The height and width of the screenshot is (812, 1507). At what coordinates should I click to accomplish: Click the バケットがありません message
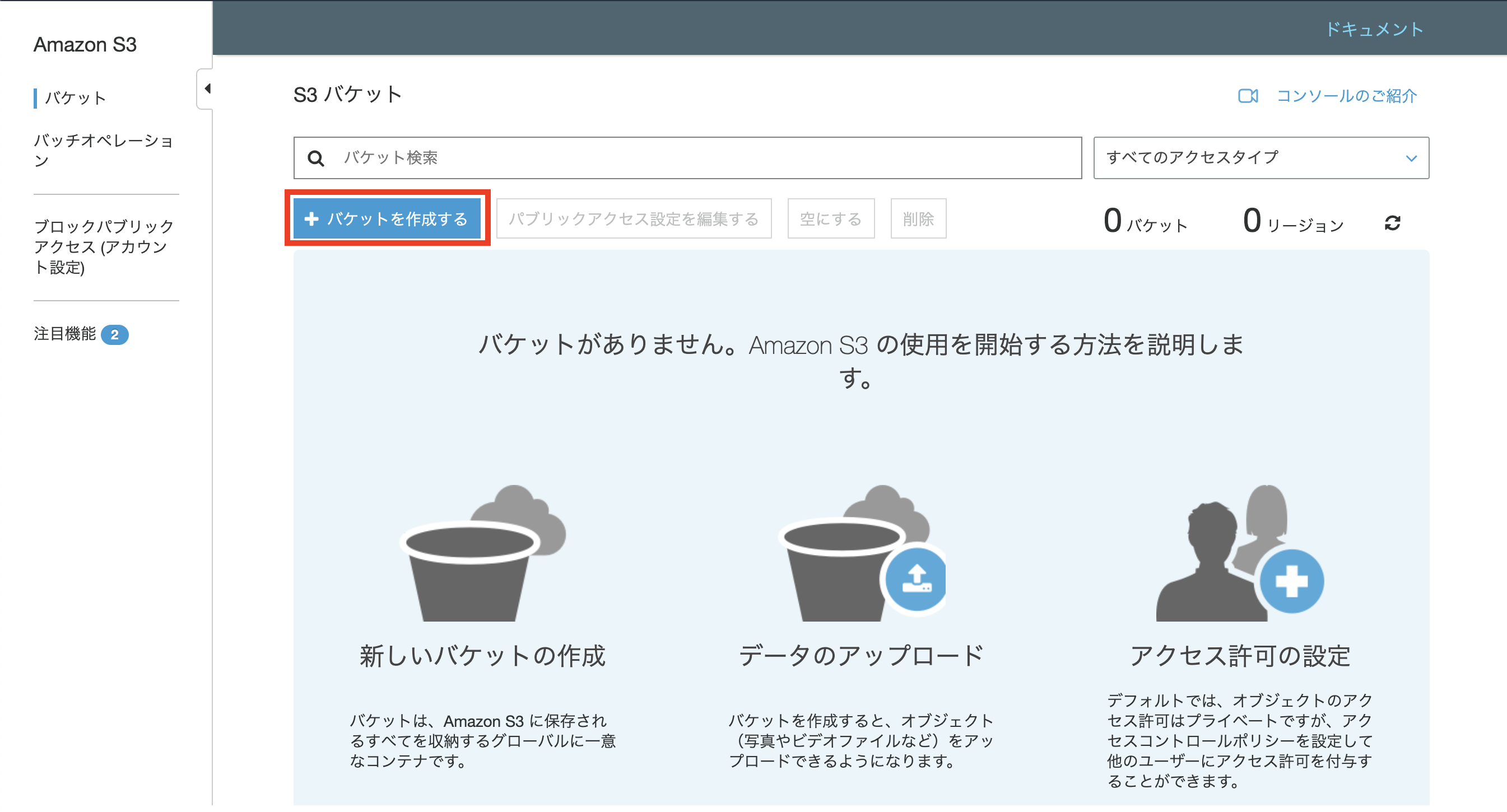click(861, 361)
